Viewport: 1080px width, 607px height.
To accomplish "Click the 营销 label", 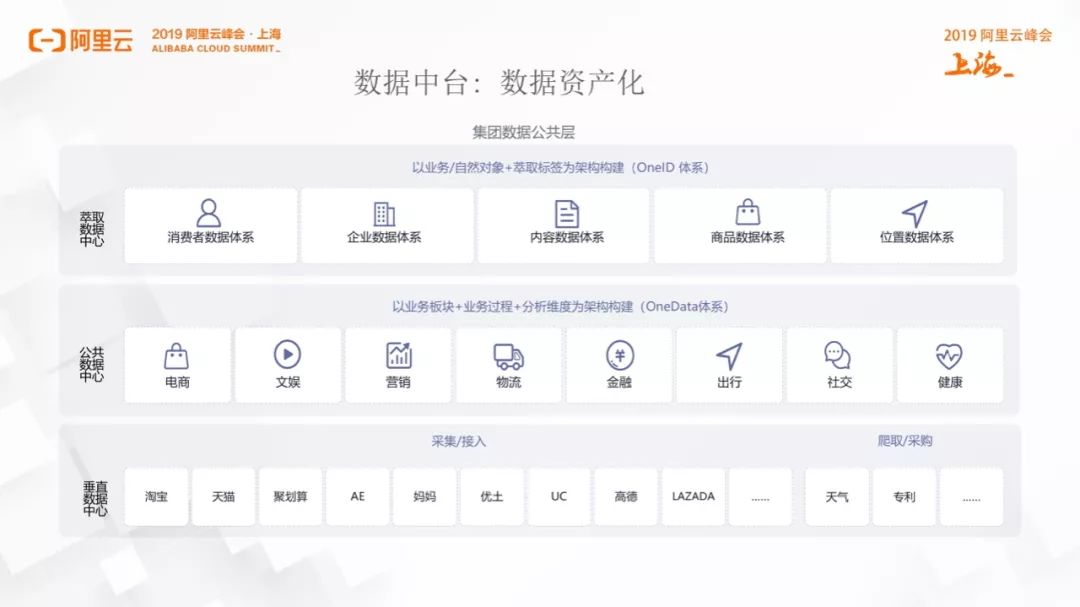I will coord(398,382).
